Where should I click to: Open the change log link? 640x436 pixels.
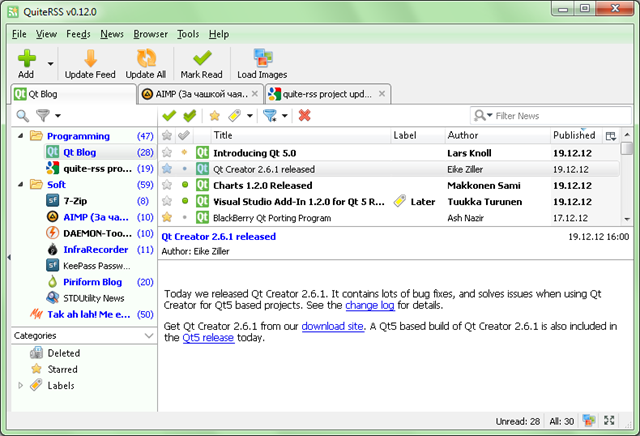[x=370, y=305]
